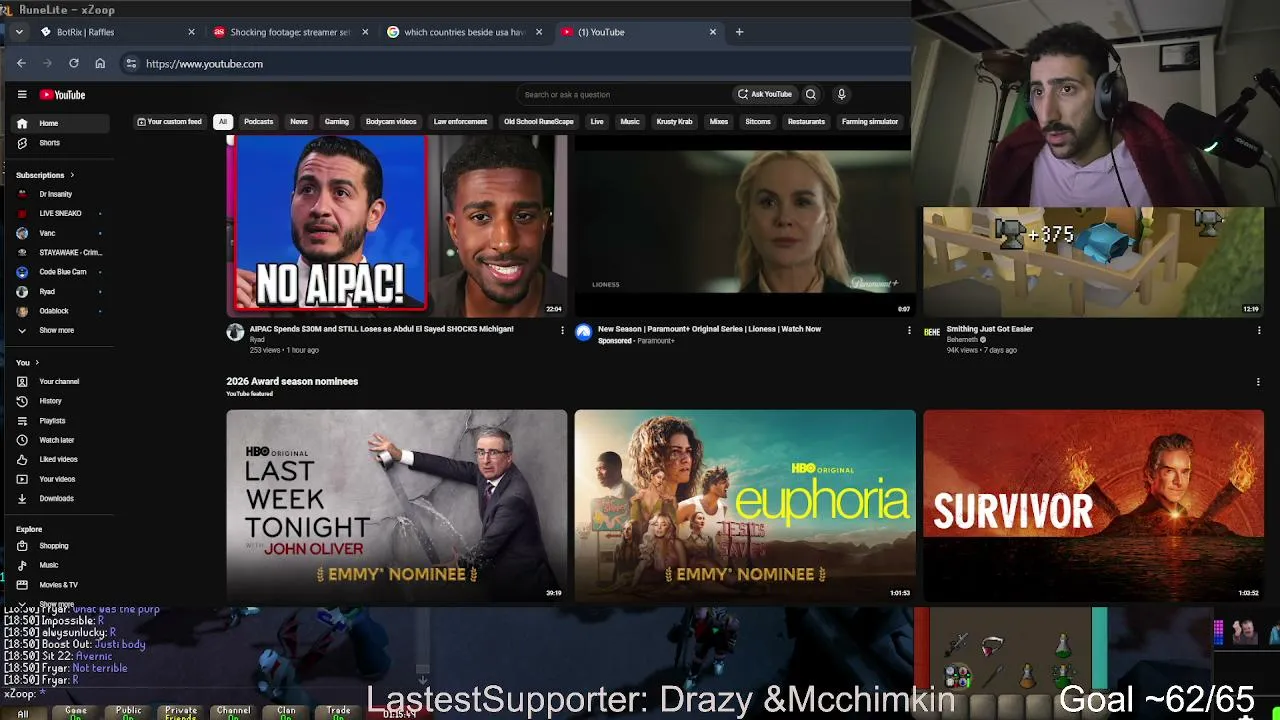Viewport: 1280px width, 720px height.
Task: Reload the page with the refresh icon
Action: pyautogui.click(x=74, y=63)
